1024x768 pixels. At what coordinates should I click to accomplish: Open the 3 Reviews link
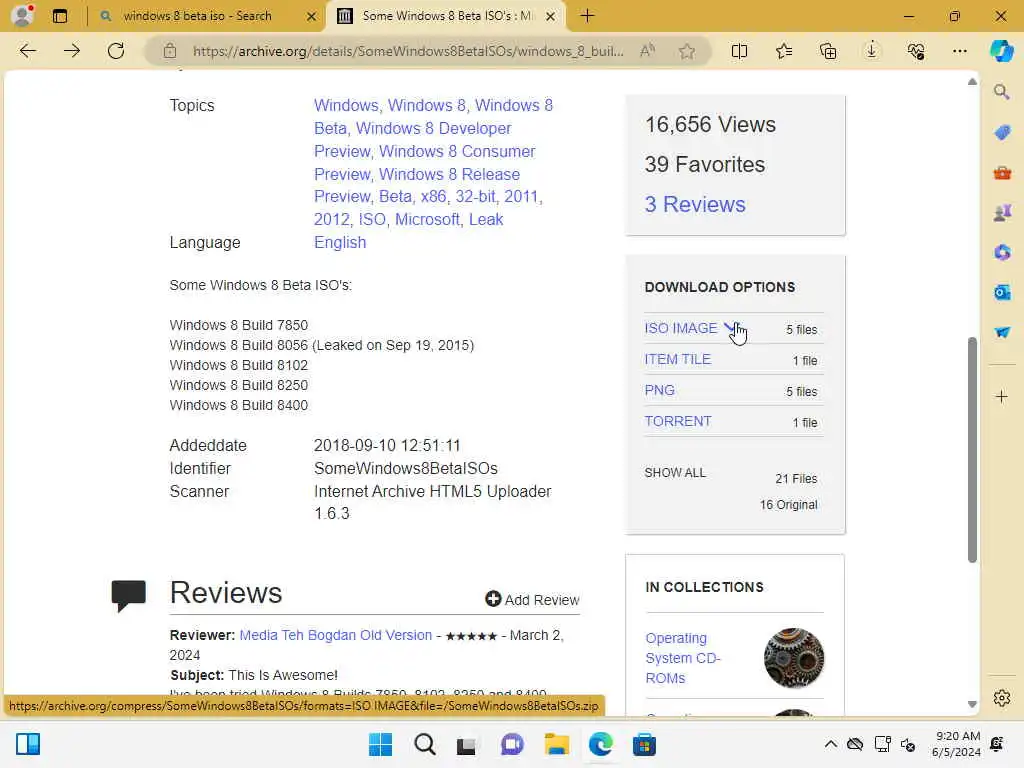(x=695, y=204)
